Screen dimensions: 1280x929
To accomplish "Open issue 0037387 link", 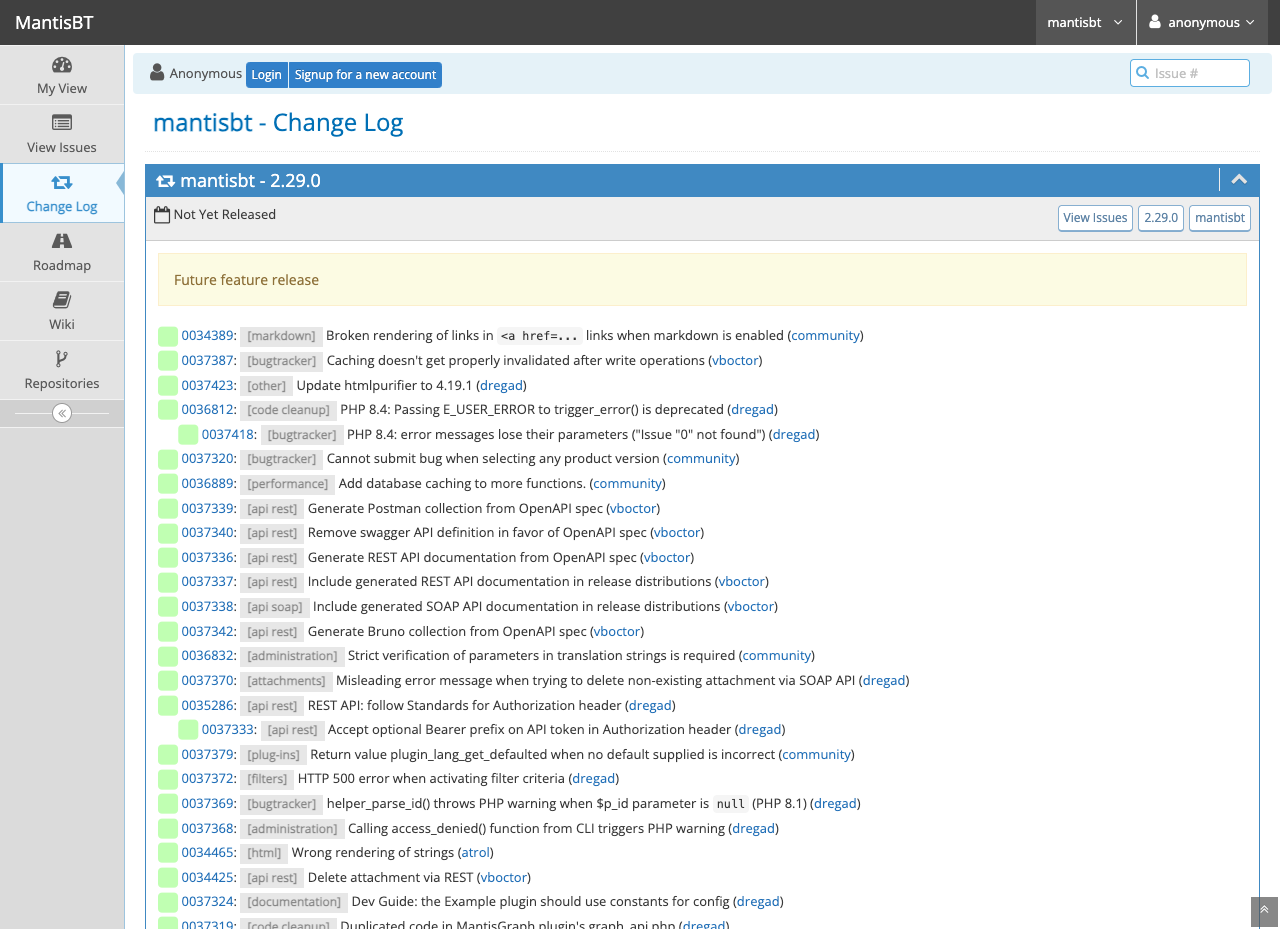I will [208, 360].
